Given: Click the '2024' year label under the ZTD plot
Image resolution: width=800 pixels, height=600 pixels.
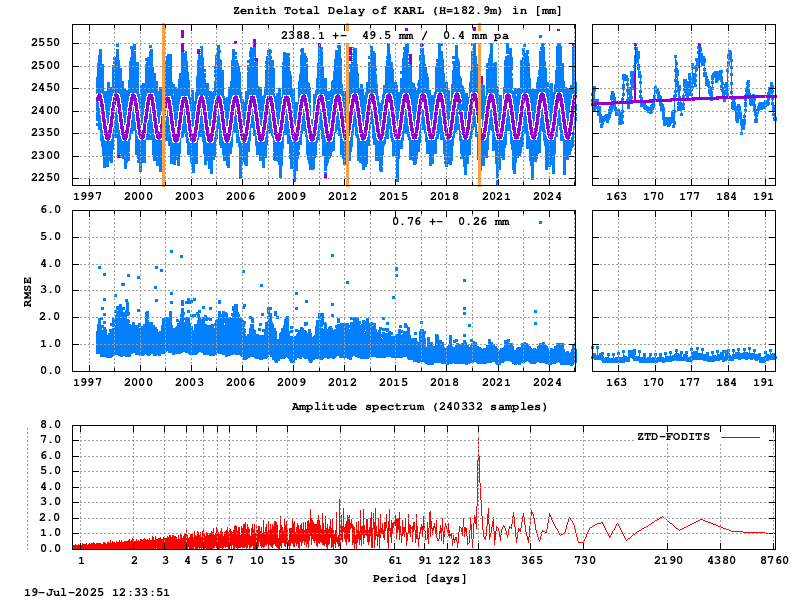Looking at the screenshot, I should tap(547, 196).
